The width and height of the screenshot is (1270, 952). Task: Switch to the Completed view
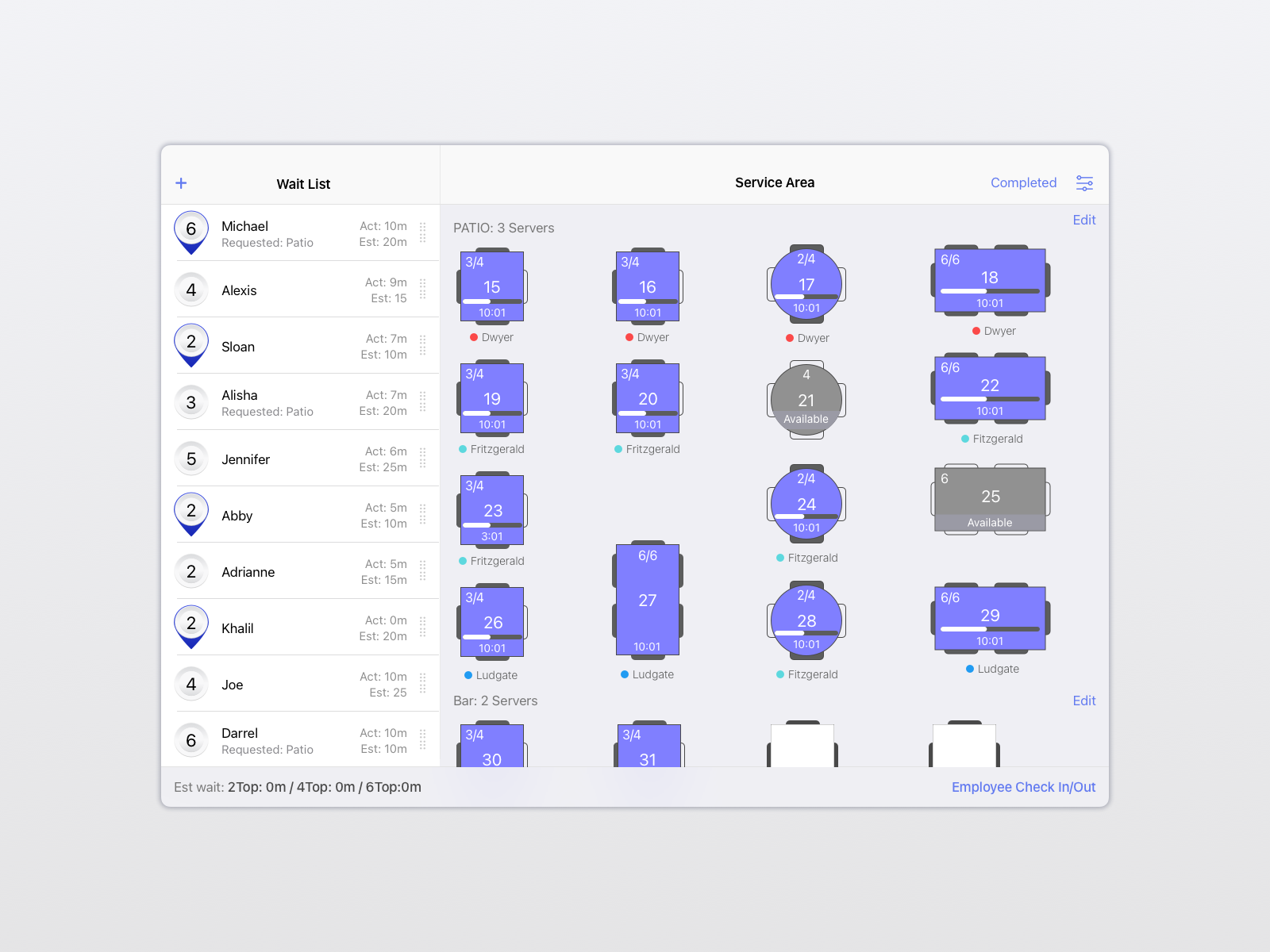tap(1023, 182)
